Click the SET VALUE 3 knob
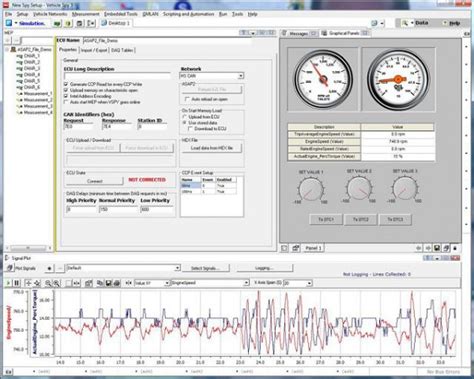Image resolution: width=474 pixels, height=379 pixels. (x=404, y=188)
